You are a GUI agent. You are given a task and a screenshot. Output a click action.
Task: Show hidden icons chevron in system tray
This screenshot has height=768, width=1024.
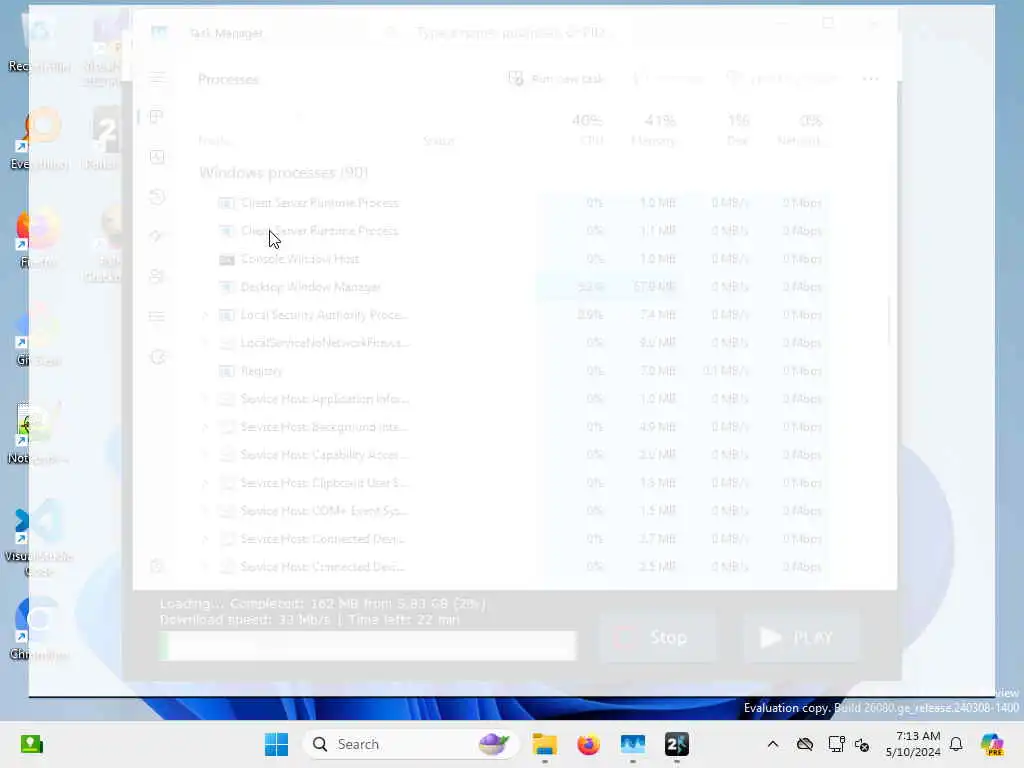[773, 744]
